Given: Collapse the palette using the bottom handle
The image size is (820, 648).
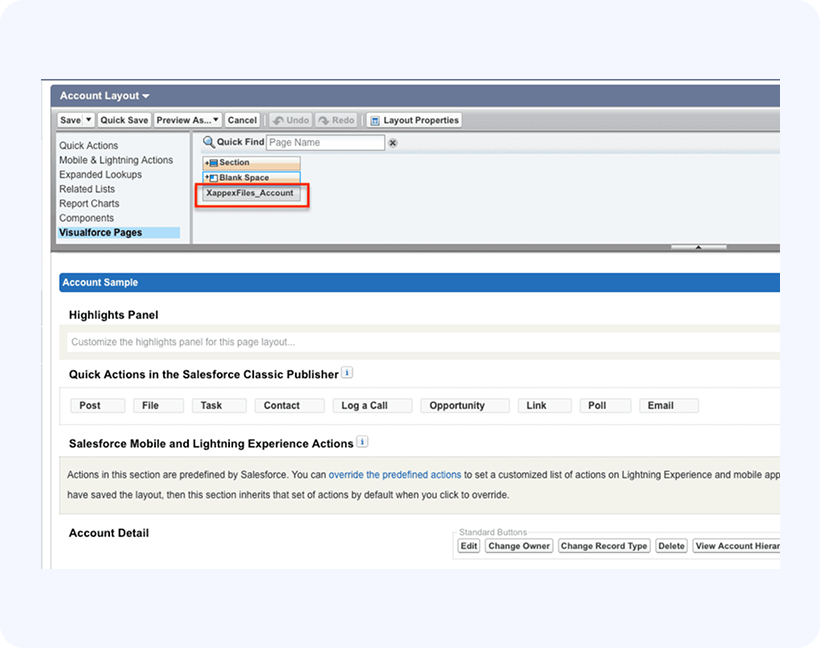Looking at the screenshot, I should (x=698, y=246).
